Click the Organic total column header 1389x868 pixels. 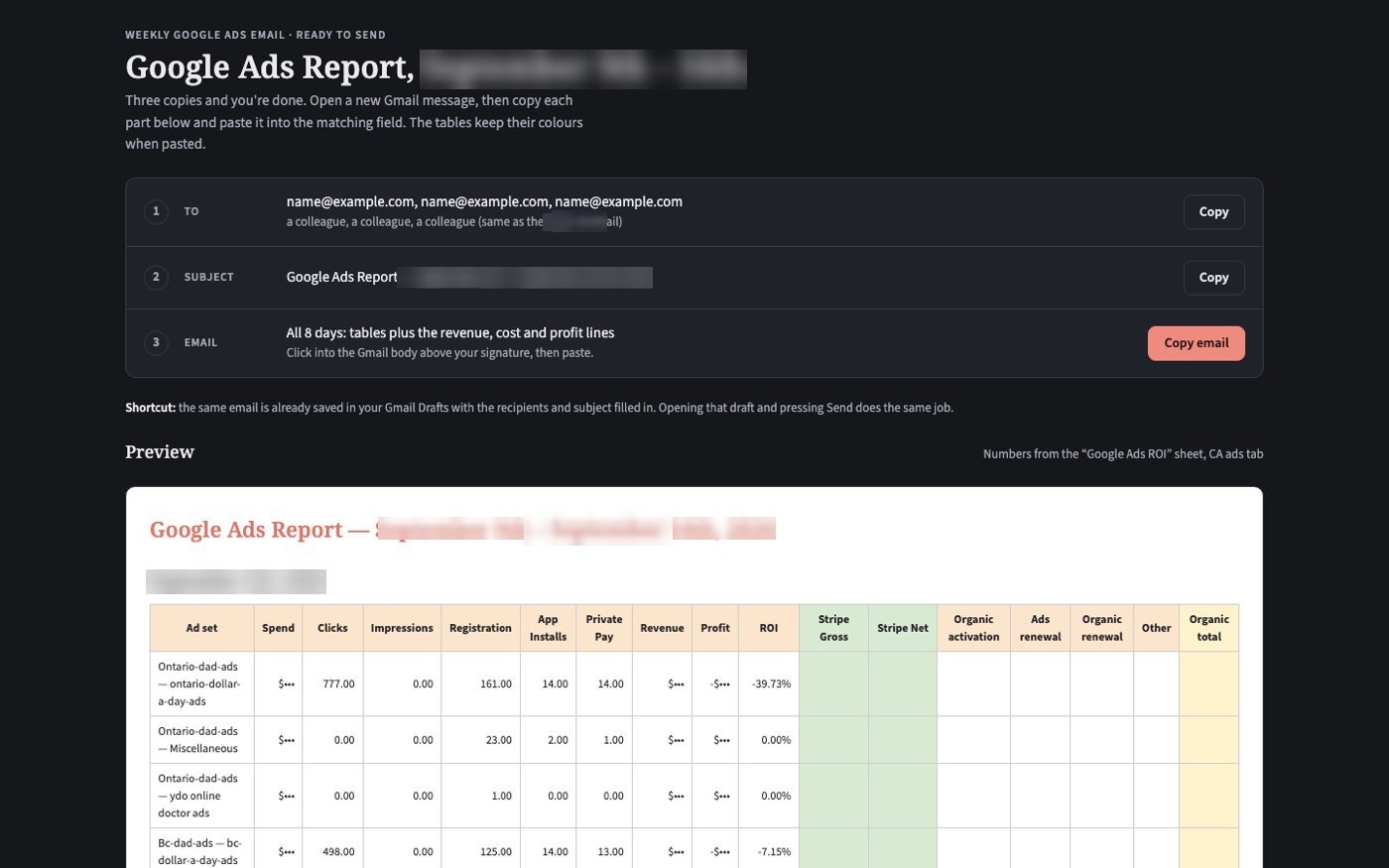tap(1208, 628)
